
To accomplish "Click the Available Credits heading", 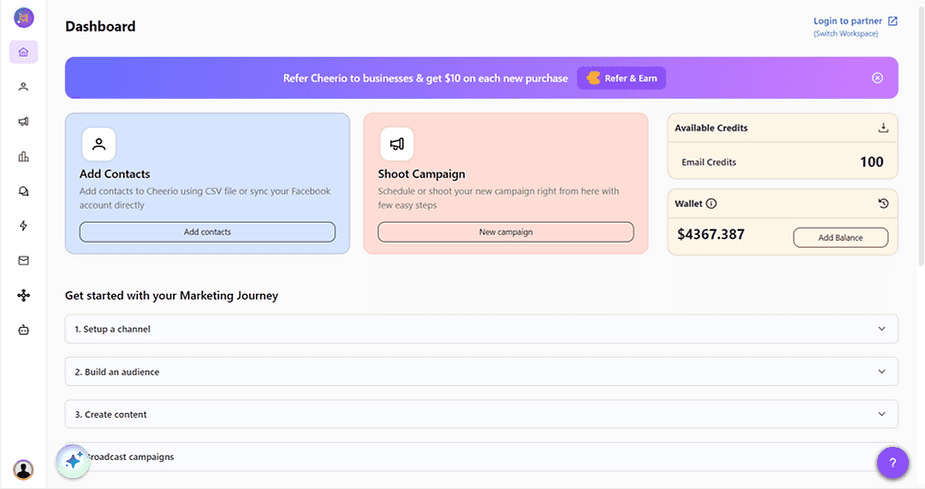I will 711,128.
